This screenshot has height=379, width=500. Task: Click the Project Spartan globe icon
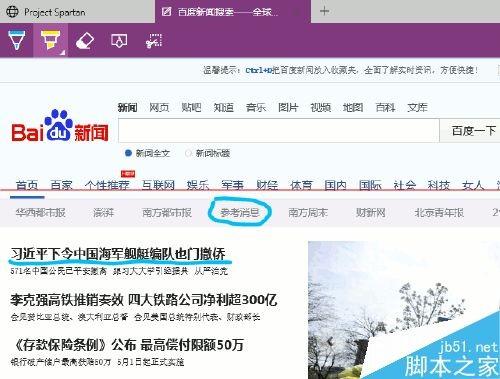12,12
